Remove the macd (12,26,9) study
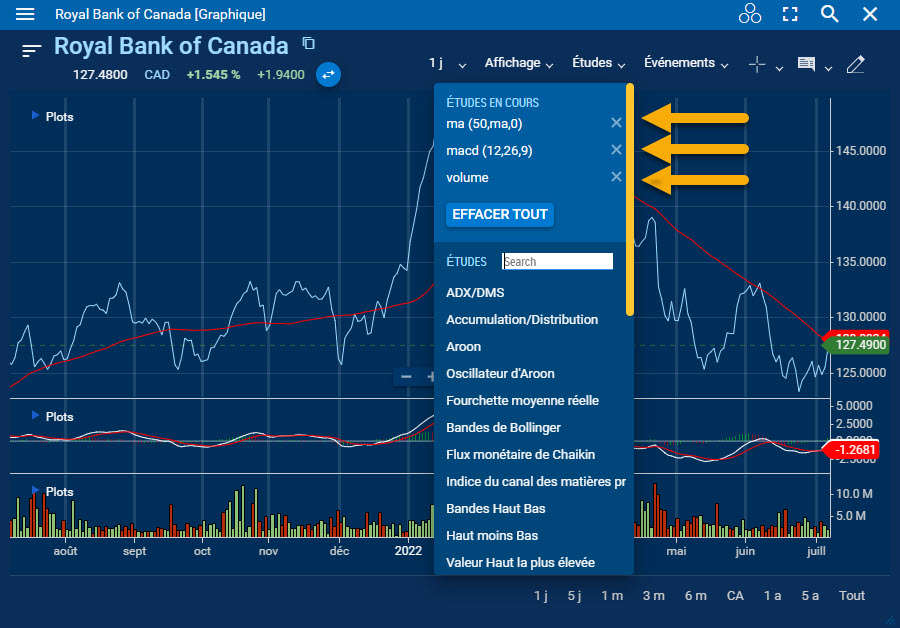This screenshot has height=628, width=900. point(616,150)
